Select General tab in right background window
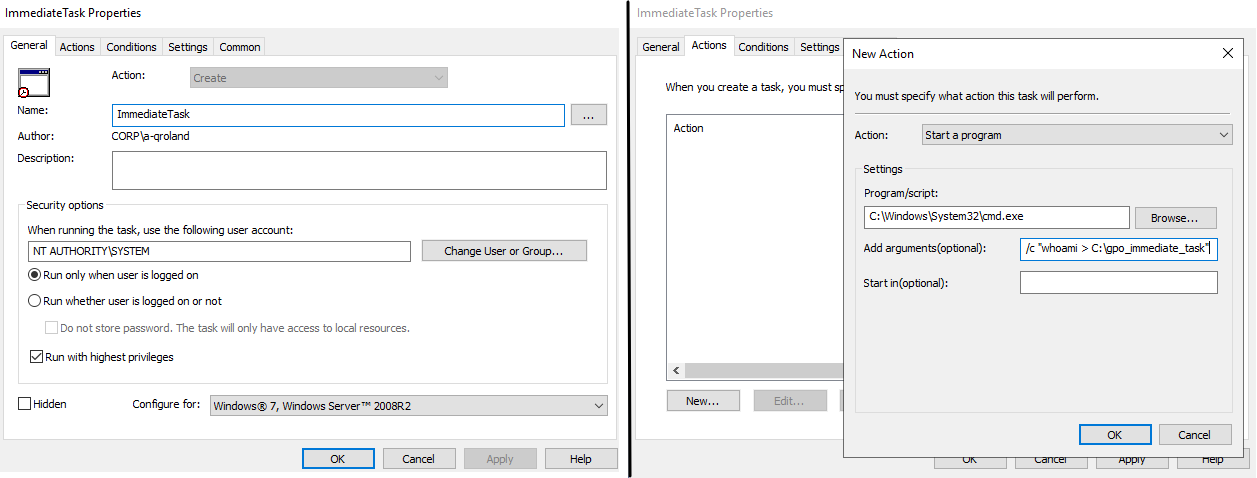The width and height of the screenshot is (1257, 478). 661,47
